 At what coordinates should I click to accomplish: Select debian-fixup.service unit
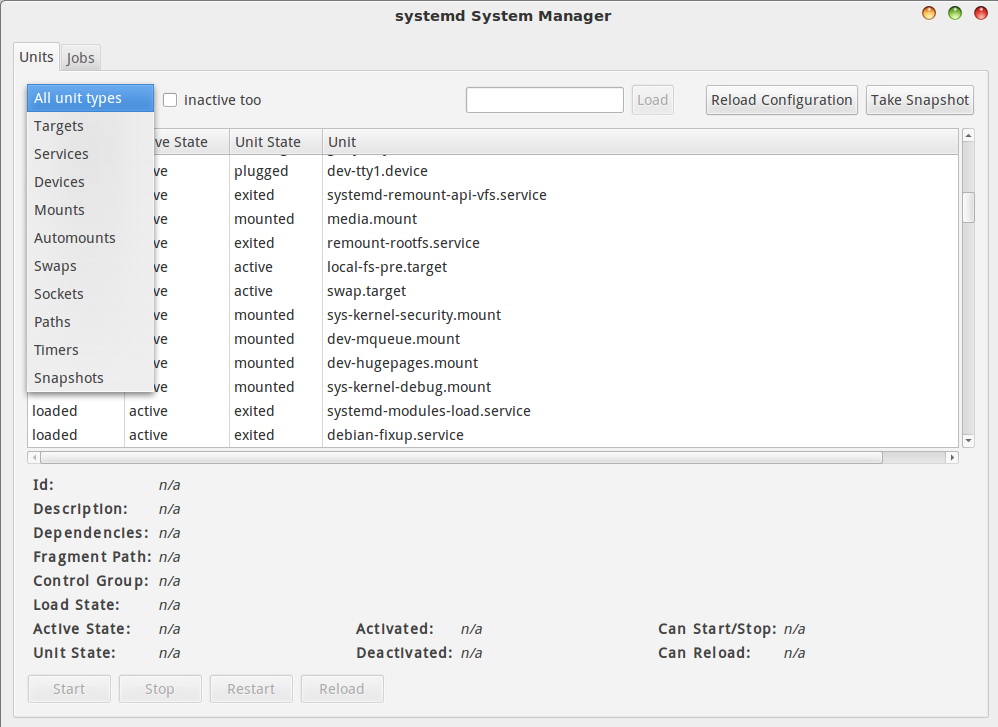pyautogui.click(x=395, y=435)
